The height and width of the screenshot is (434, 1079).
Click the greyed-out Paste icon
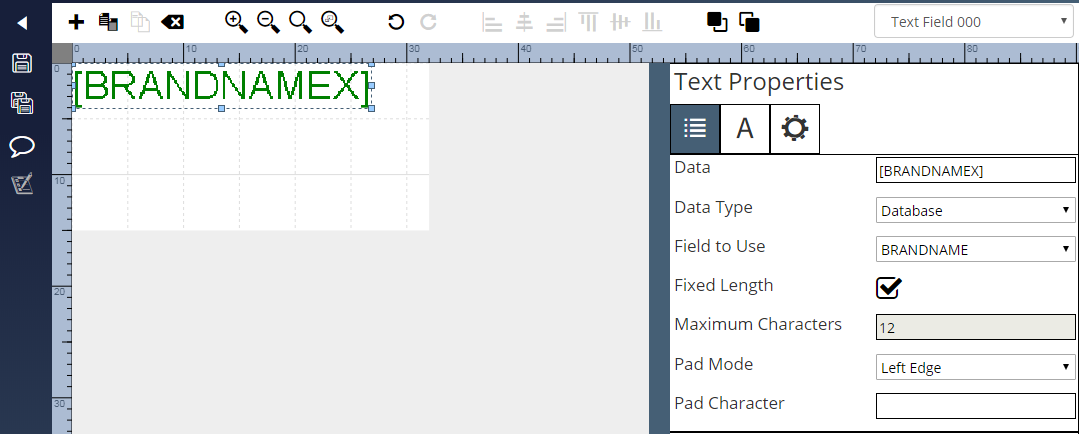pyautogui.click(x=140, y=22)
